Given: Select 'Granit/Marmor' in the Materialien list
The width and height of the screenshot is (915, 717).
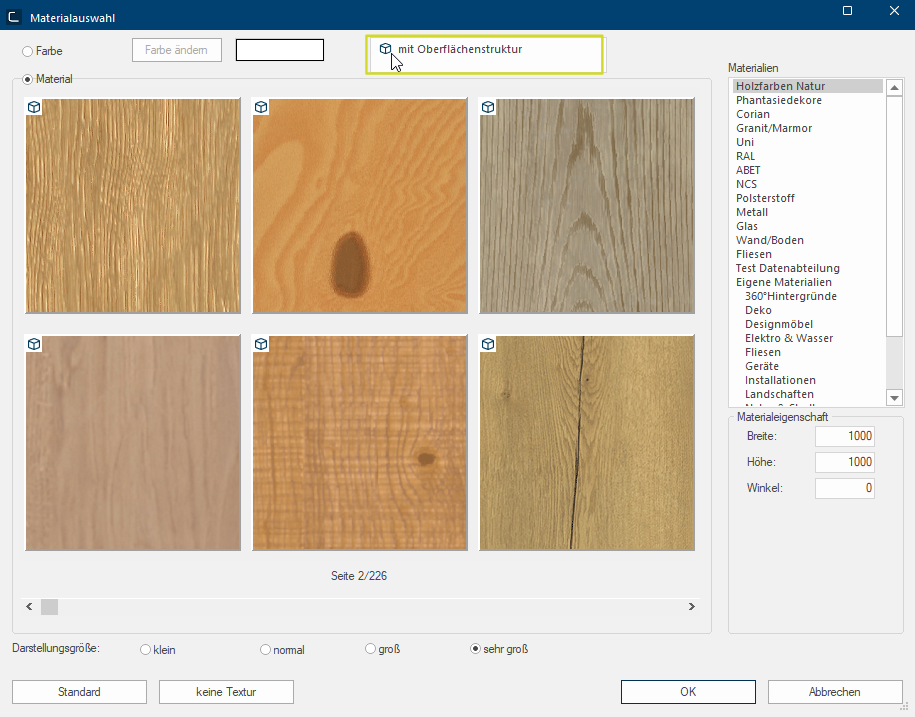Looking at the screenshot, I should tap(774, 128).
